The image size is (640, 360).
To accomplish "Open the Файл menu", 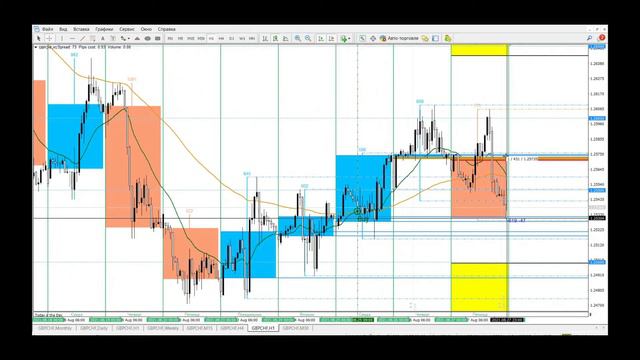I will click(47, 29).
